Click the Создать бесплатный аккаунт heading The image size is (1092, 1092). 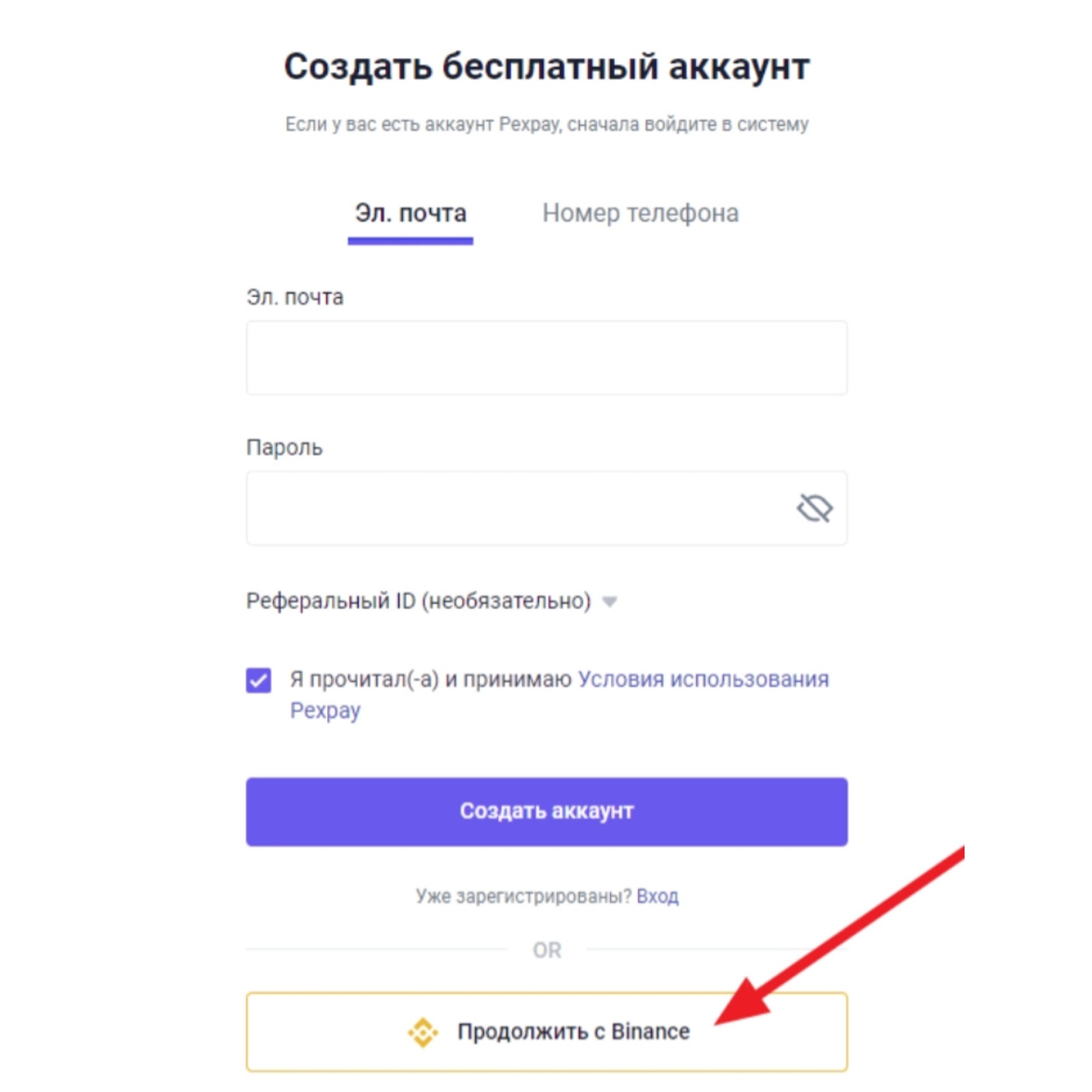click(546, 67)
